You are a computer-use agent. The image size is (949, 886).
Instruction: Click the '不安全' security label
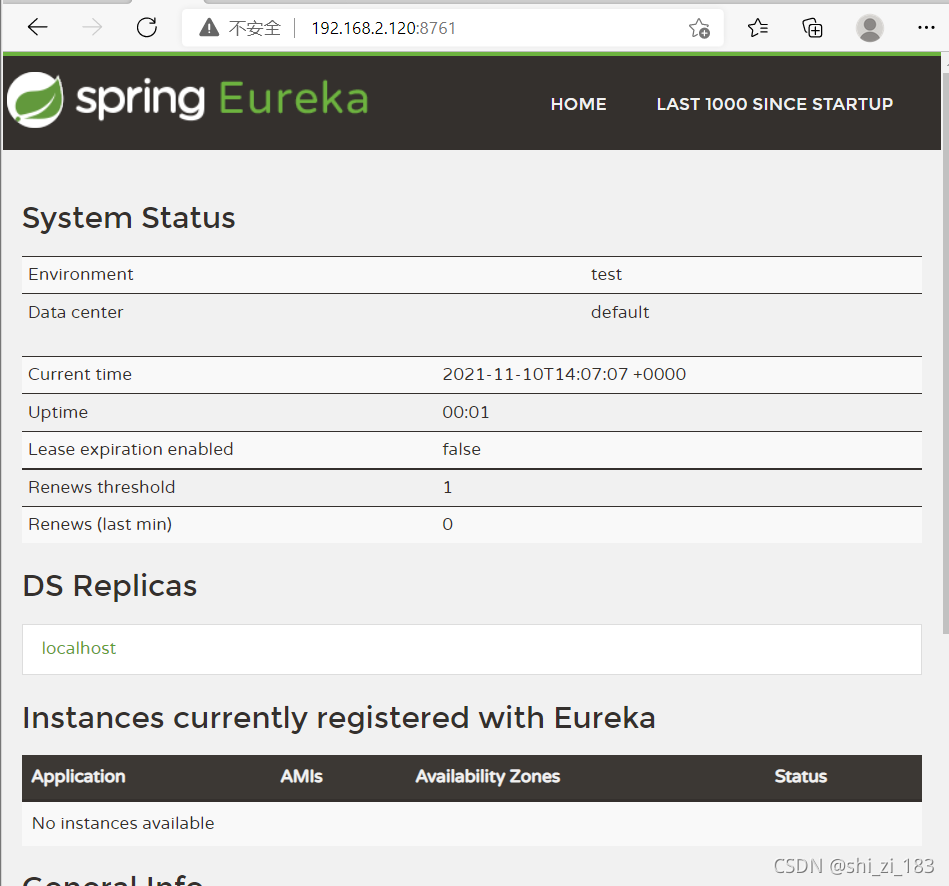tap(255, 28)
